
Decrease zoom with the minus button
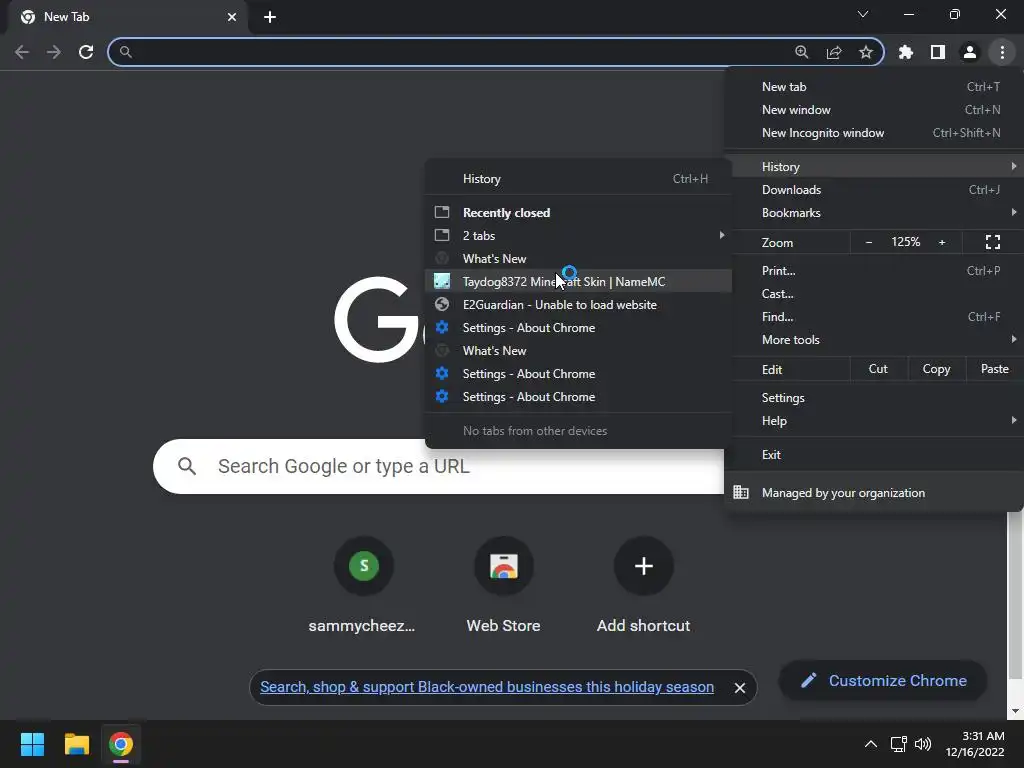(x=869, y=242)
